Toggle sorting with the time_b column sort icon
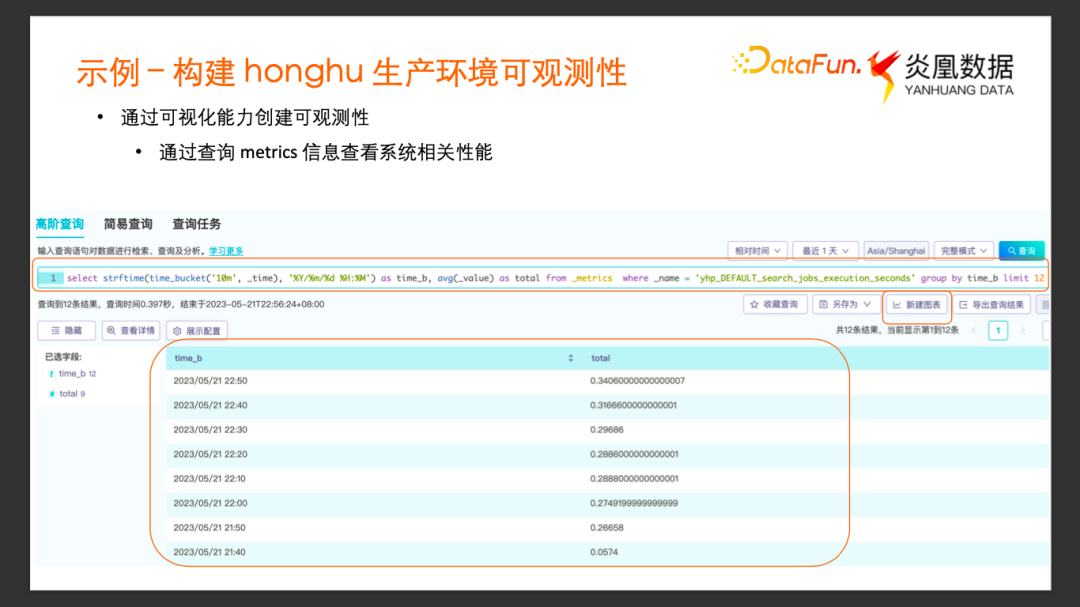Image resolution: width=1080 pixels, height=607 pixels. [x=570, y=358]
